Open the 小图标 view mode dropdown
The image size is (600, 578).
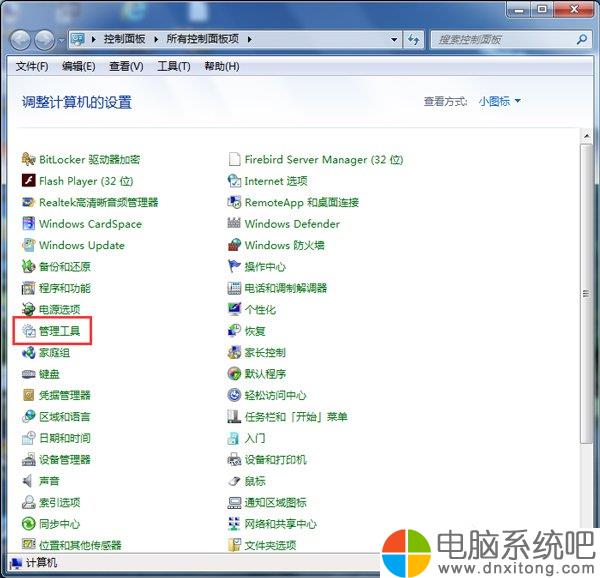499,101
